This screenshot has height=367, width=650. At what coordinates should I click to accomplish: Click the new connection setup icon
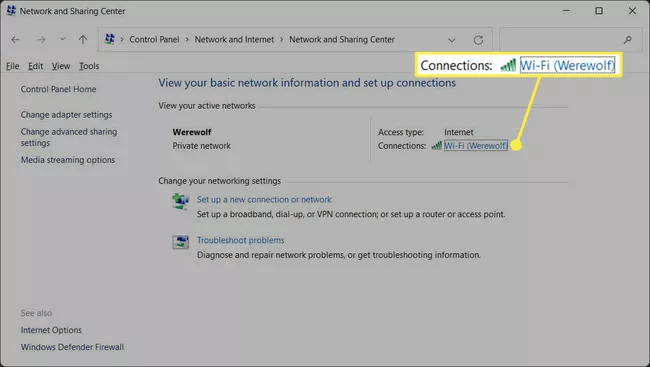click(x=180, y=202)
